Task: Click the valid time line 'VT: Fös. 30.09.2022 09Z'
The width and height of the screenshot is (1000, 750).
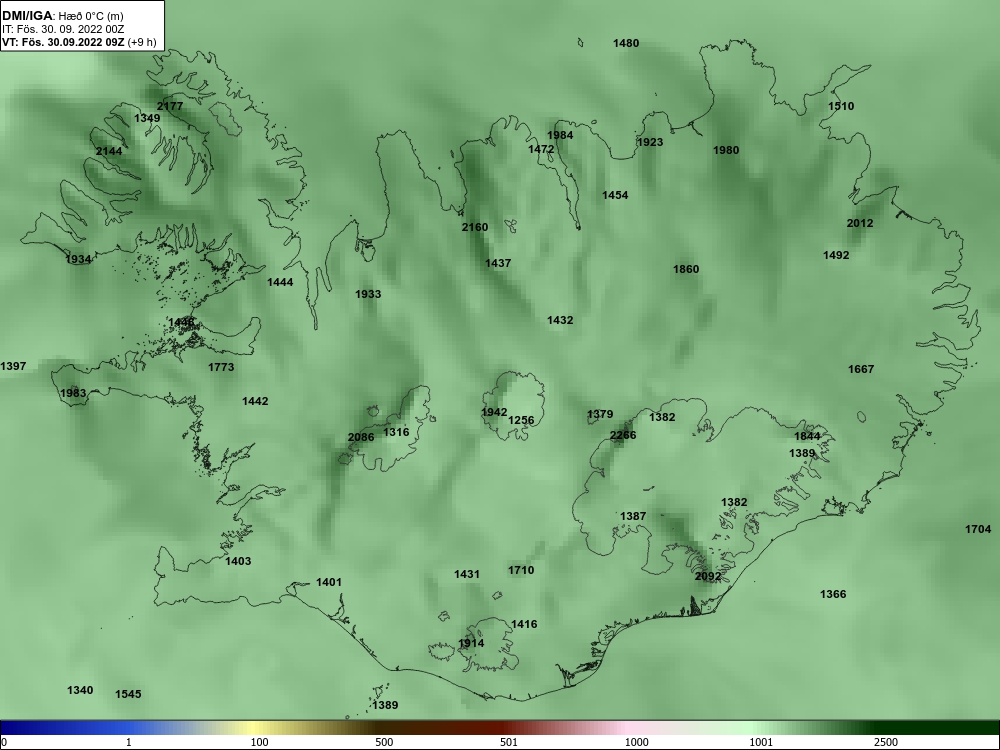Action: point(64,42)
